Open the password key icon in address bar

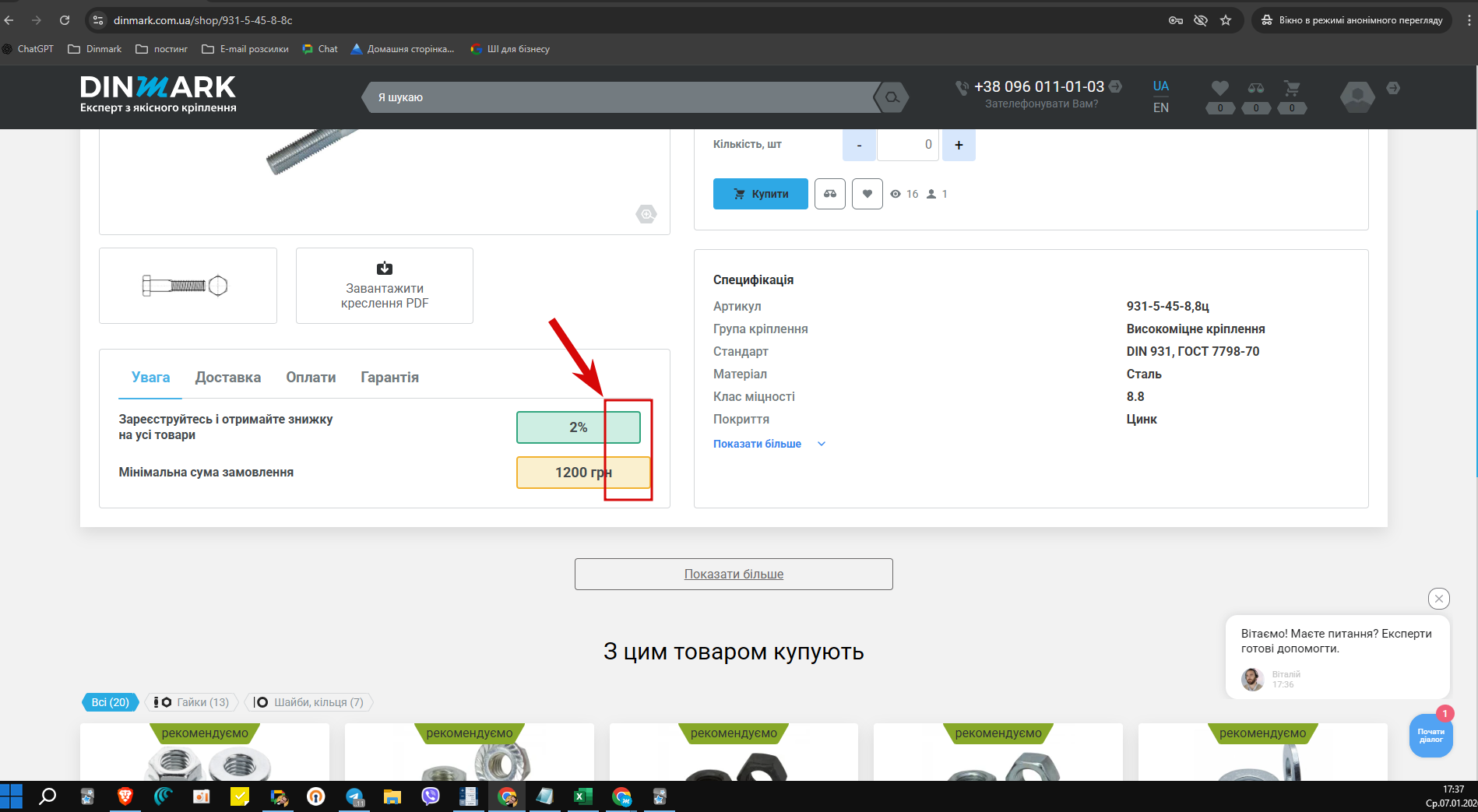1176,20
